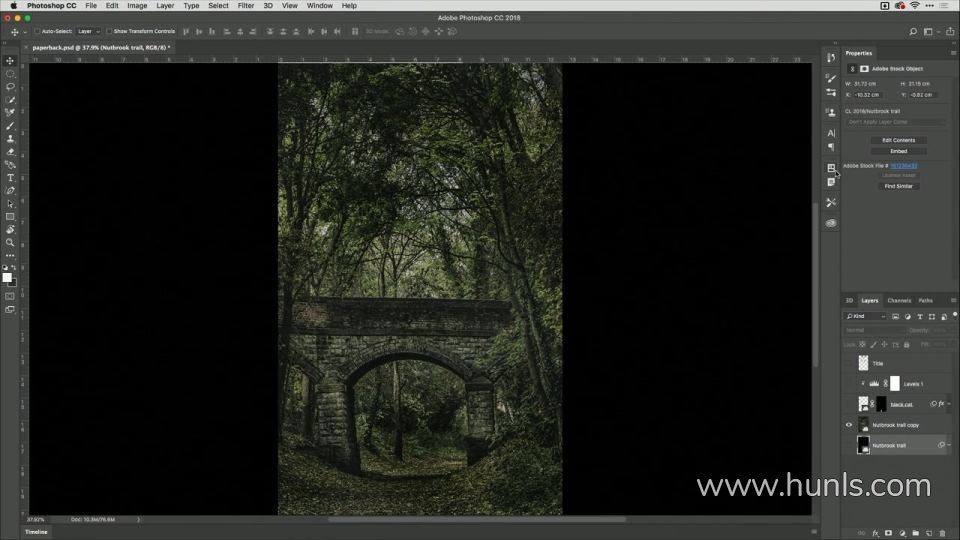Switch to the Channels tab
960x540 pixels.
coord(899,301)
